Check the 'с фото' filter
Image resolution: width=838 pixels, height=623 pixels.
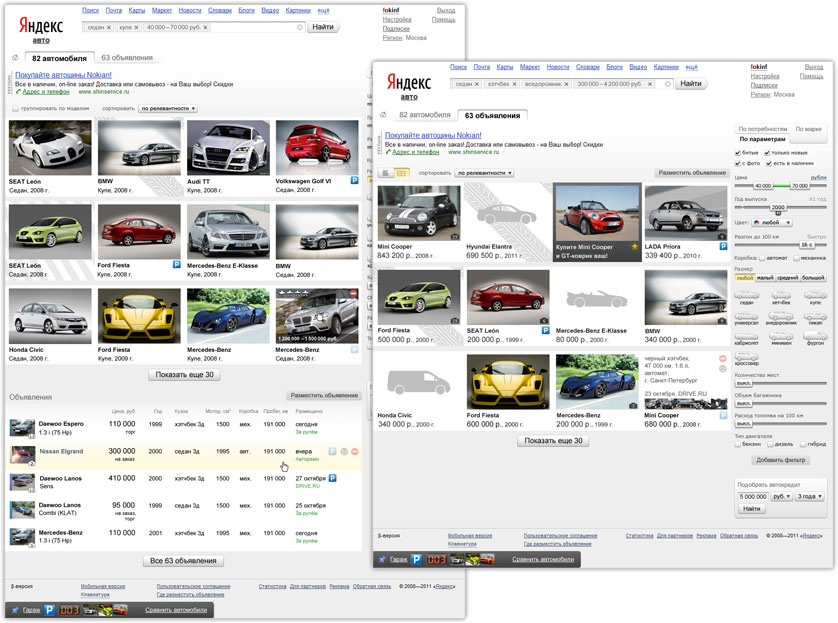coord(738,164)
